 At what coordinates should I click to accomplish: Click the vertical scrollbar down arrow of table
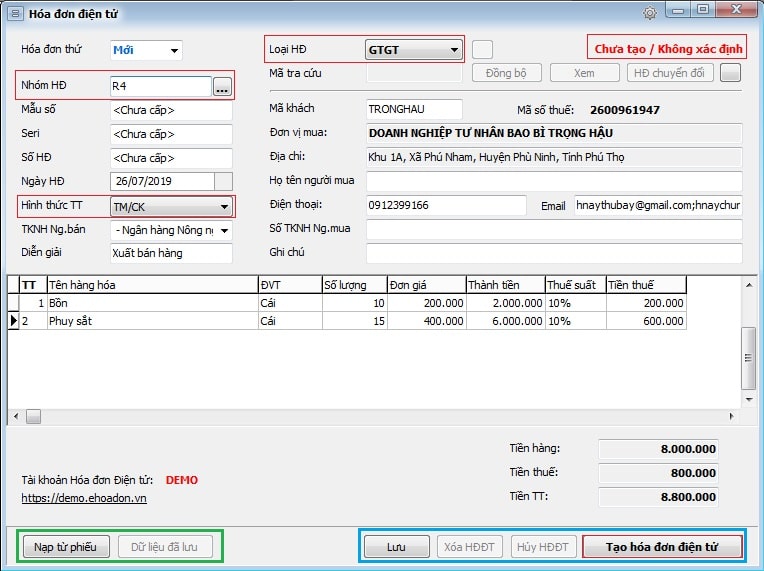pos(747,399)
